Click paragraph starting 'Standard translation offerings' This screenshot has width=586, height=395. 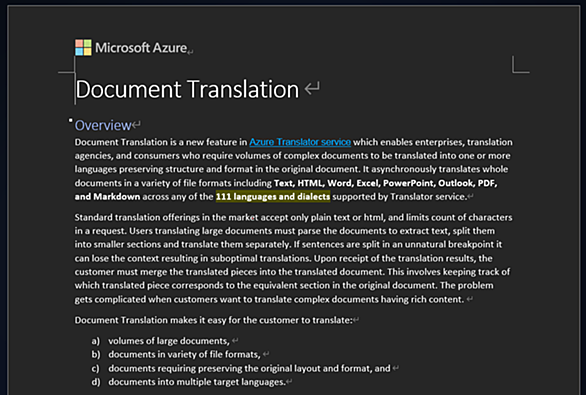point(293,258)
